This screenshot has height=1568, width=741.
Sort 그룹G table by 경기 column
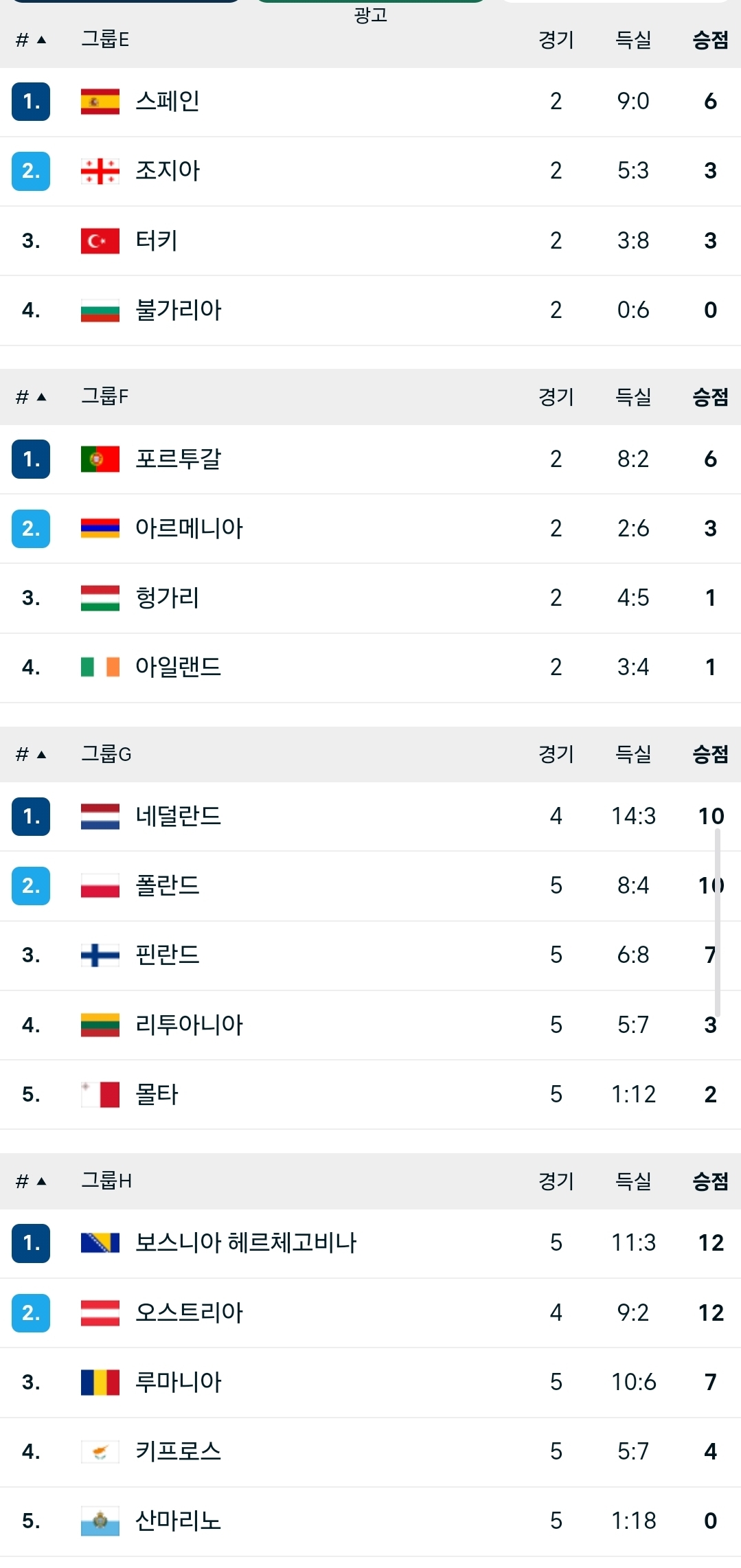pyautogui.click(x=556, y=754)
